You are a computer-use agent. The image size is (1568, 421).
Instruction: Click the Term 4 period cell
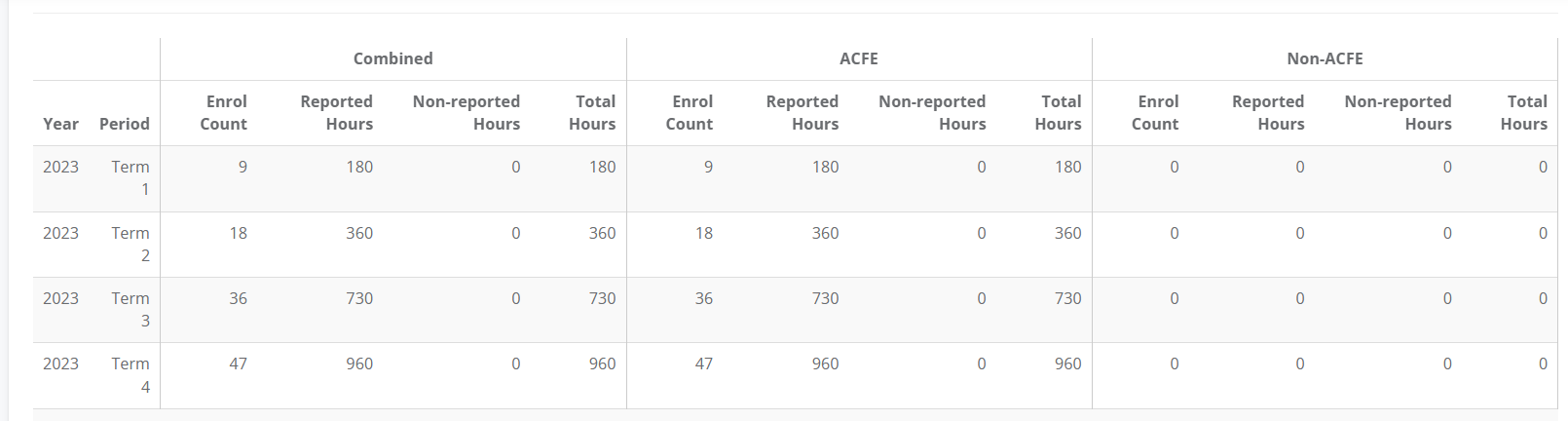(x=131, y=374)
